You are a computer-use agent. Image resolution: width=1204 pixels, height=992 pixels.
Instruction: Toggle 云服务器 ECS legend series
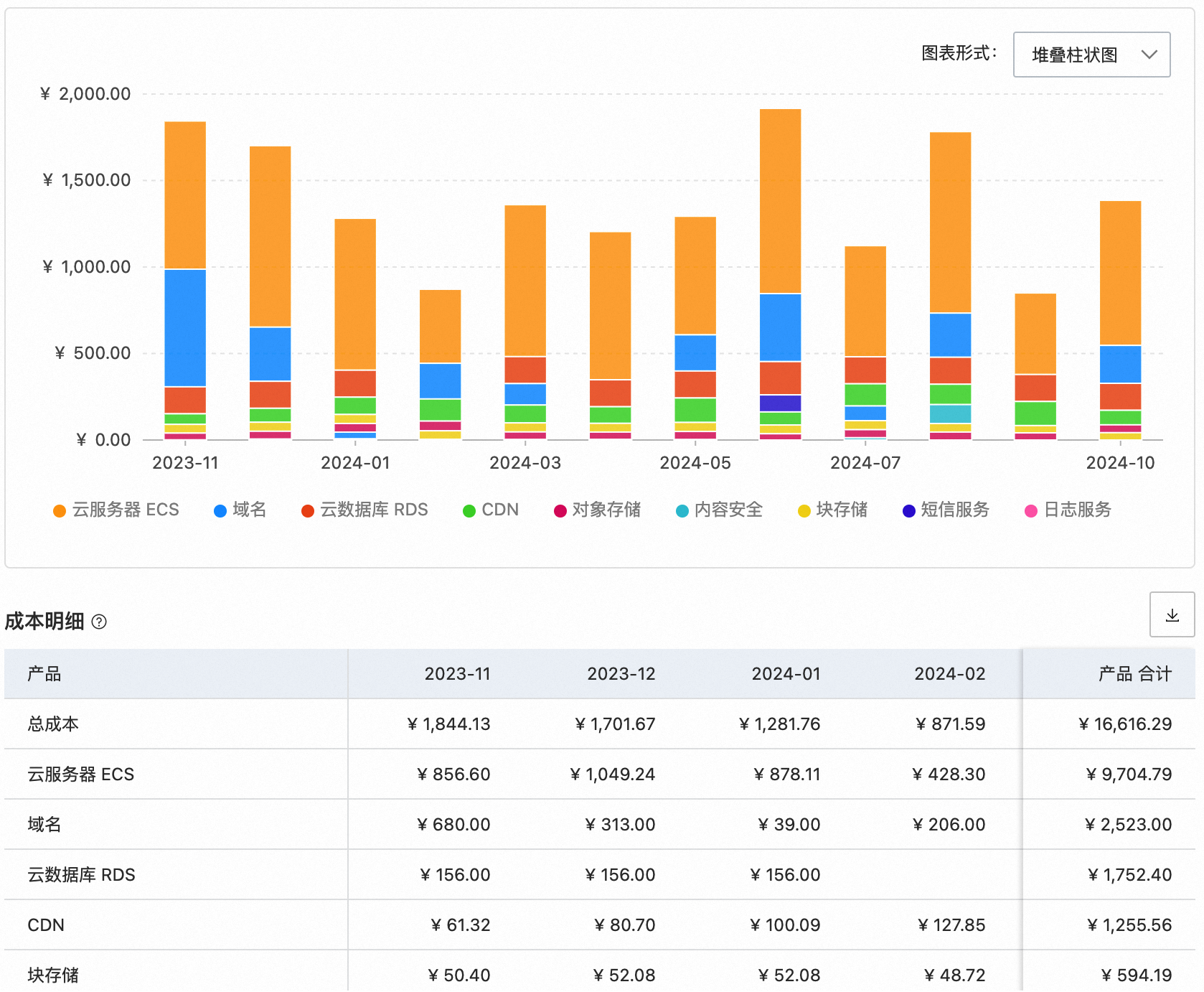pos(116,510)
